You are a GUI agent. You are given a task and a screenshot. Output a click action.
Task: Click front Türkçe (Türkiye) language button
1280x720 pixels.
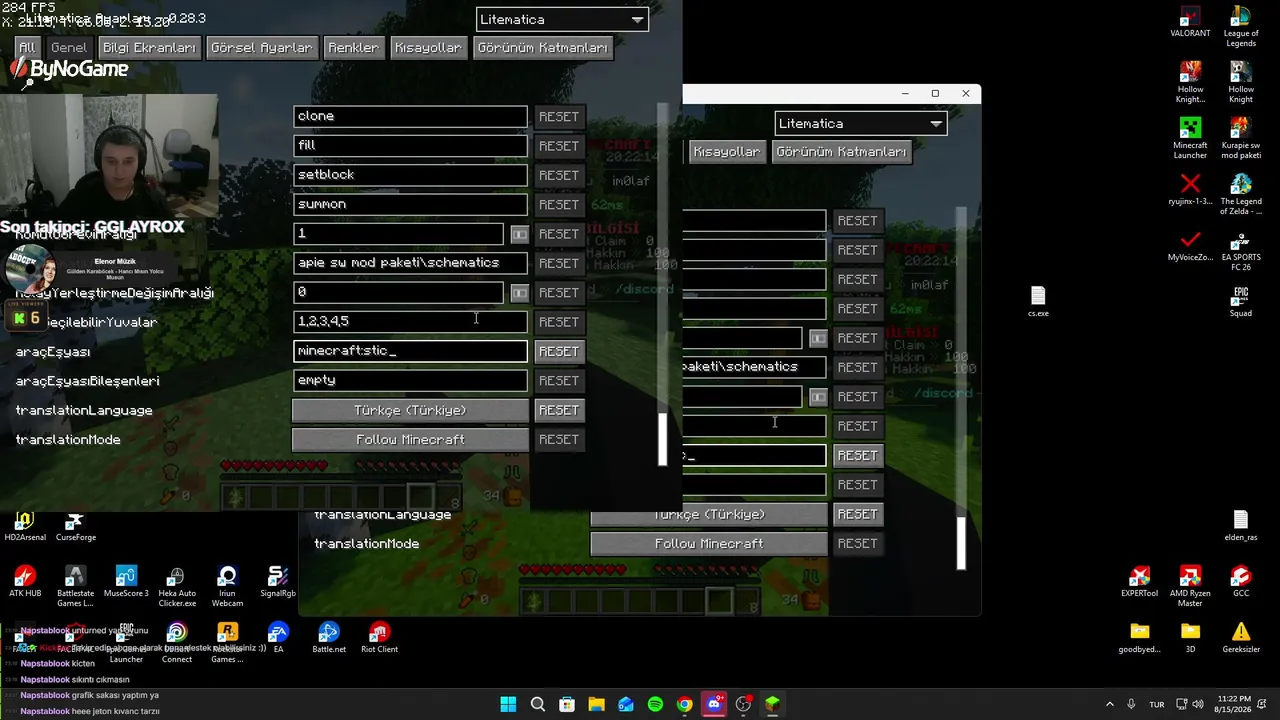click(410, 411)
